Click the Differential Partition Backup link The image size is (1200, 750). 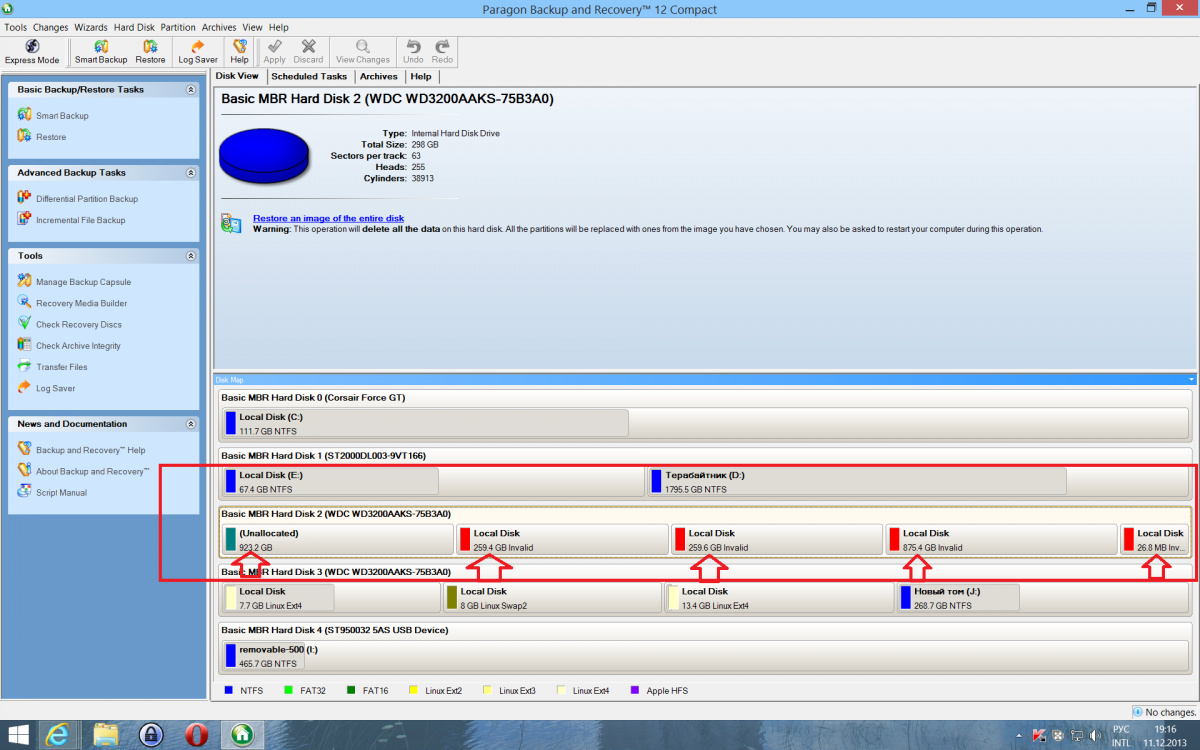coord(87,199)
